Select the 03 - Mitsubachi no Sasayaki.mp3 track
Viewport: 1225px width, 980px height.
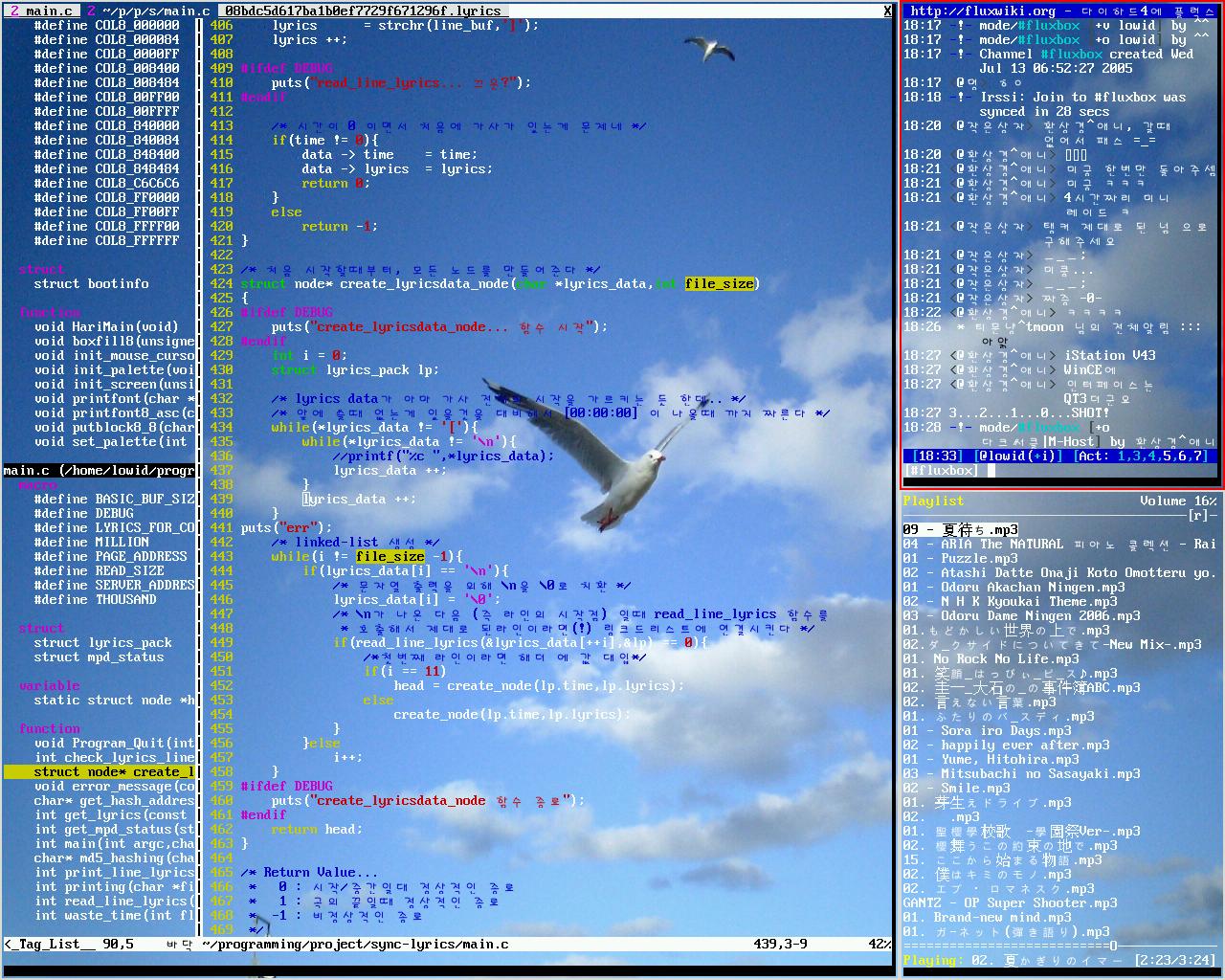[1021, 773]
